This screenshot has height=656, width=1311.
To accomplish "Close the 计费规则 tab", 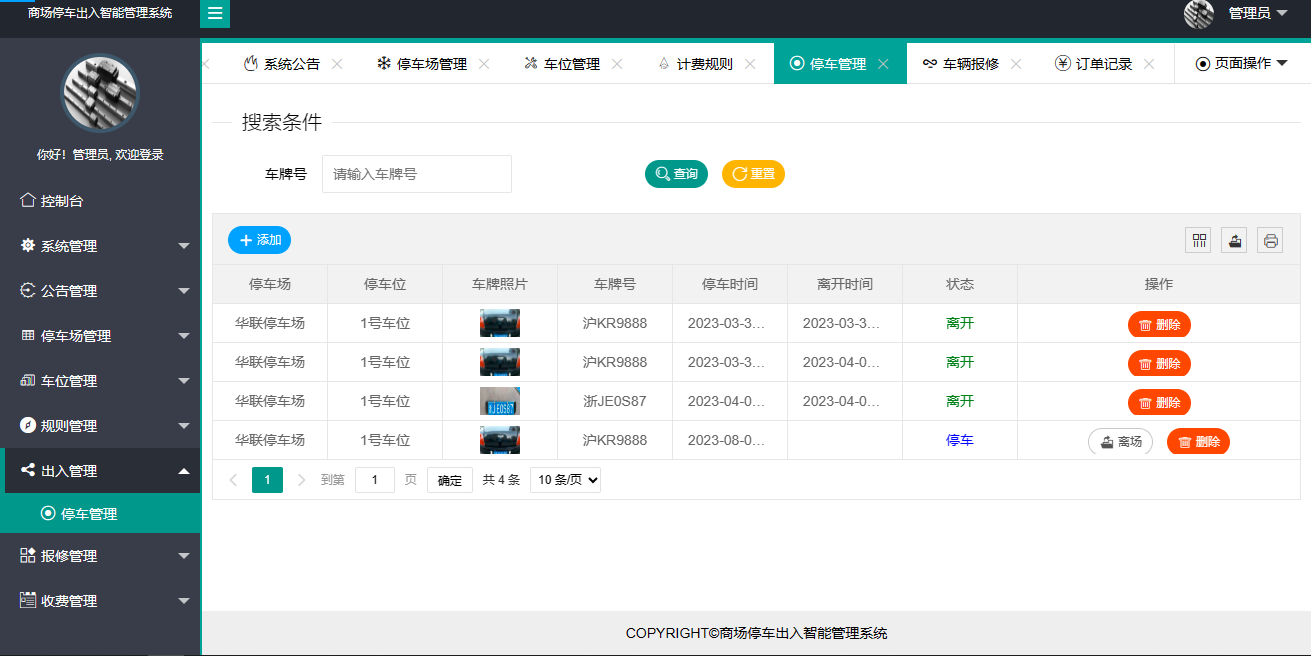I will 750,64.
